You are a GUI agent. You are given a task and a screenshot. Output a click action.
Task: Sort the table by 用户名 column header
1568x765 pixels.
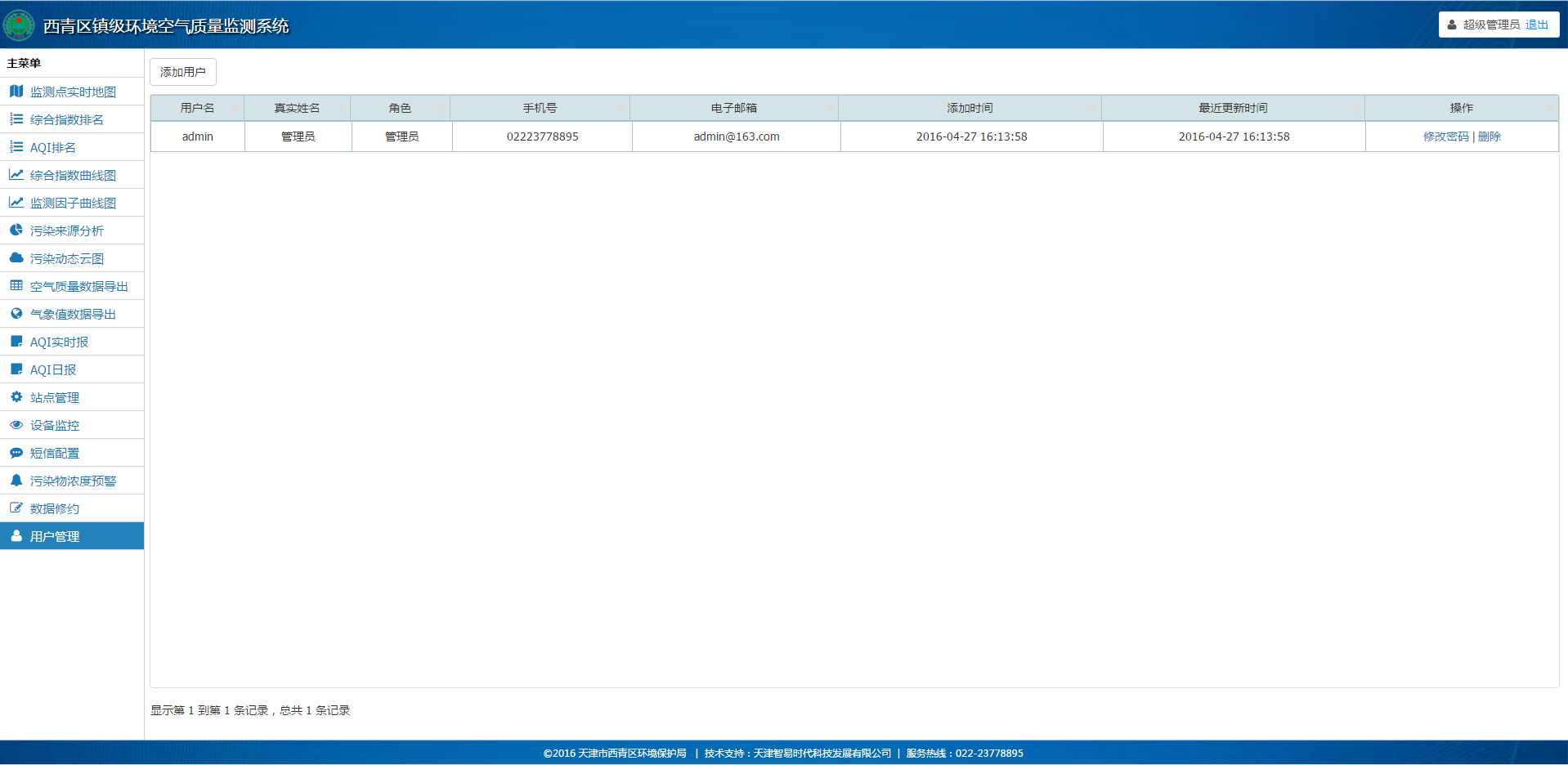click(197, 108)
